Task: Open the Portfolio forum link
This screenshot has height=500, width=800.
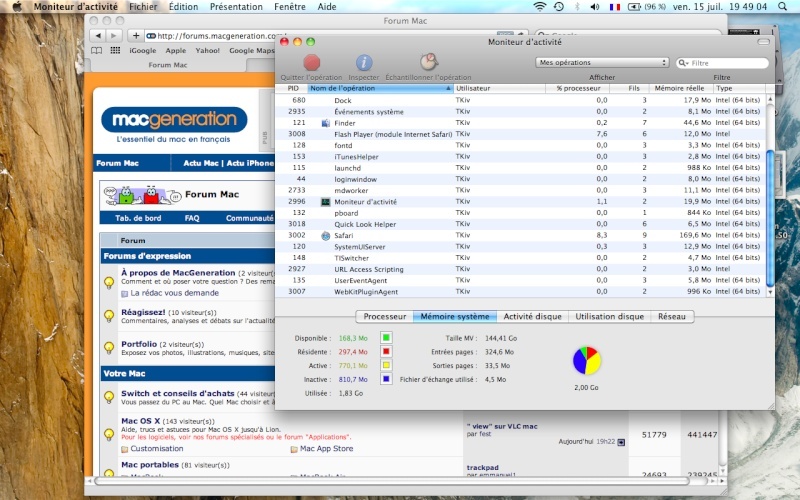Action: (139, 344)
